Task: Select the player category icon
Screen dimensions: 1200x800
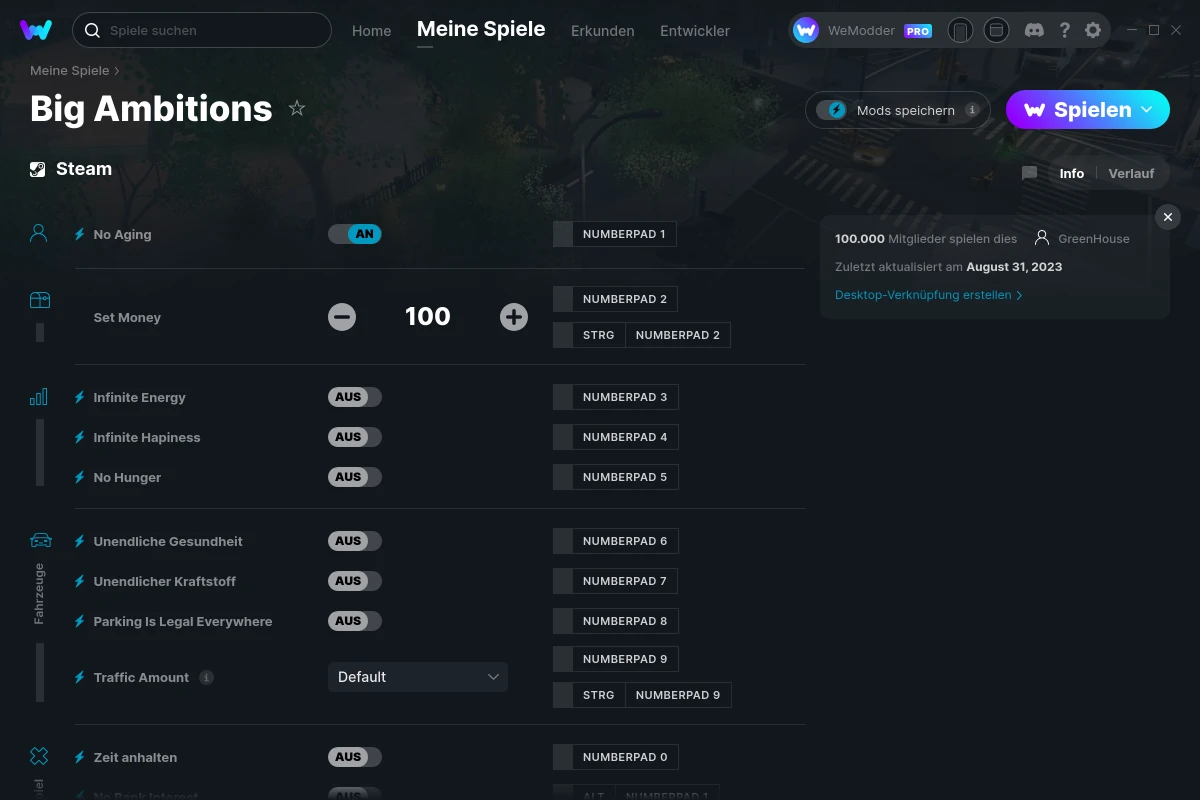Action: coord(39,234)
